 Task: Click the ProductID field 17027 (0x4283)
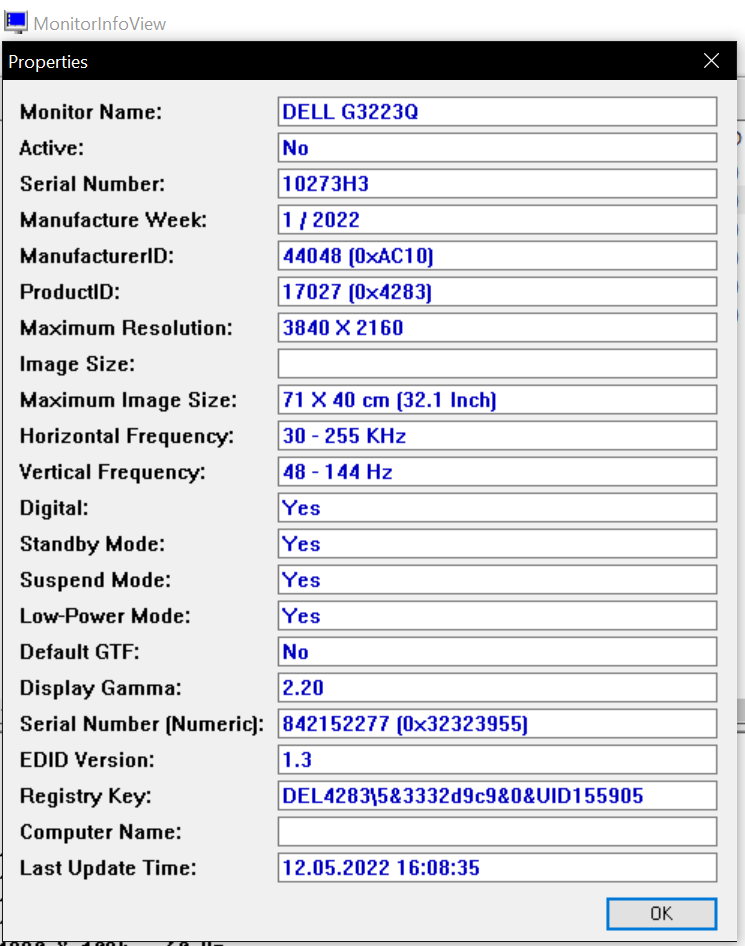tap(497, 291)
